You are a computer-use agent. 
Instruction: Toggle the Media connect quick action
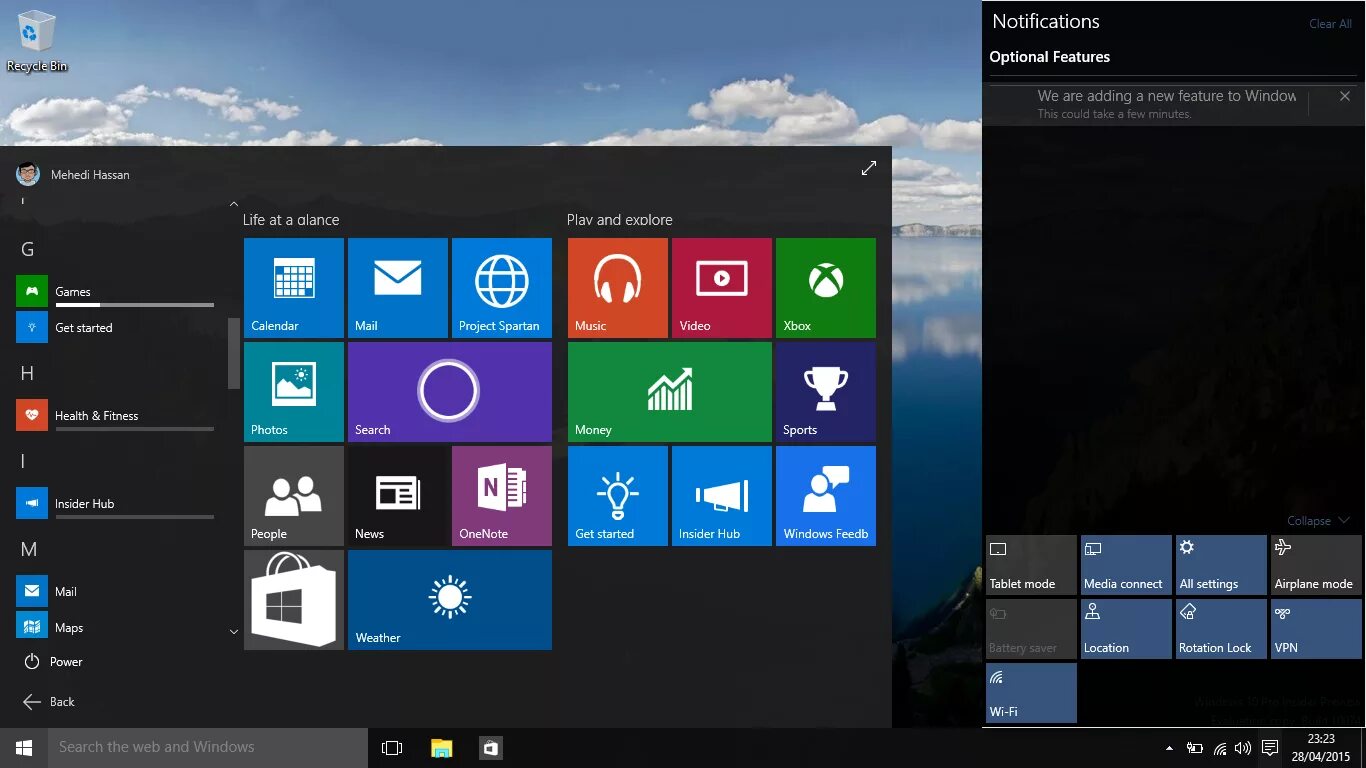tap(1126, 565)
